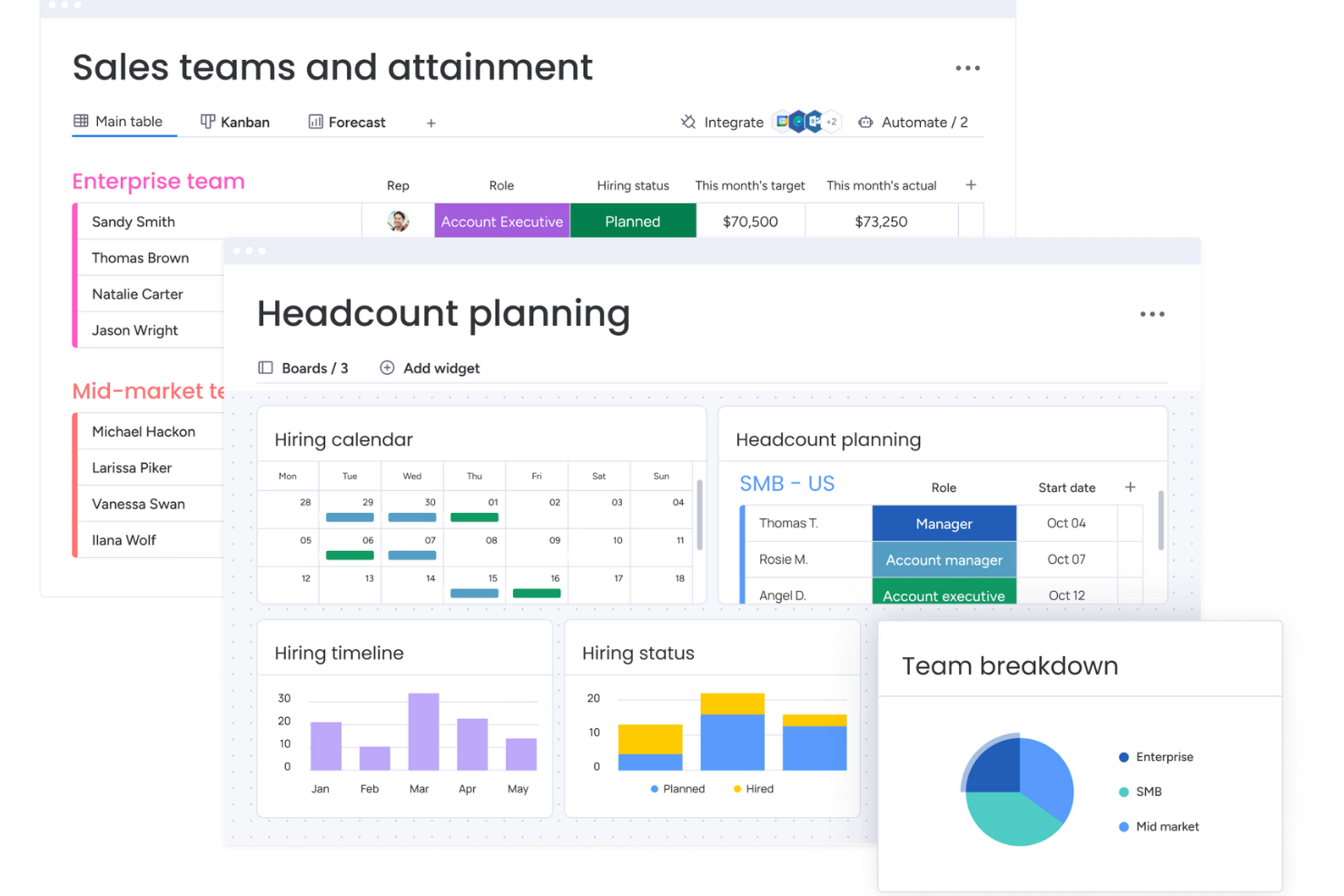Image resolution: width=1344 pixels, height=896 pixels.
Task: Select the $70,500 target cell
Action: coord(750,221)
